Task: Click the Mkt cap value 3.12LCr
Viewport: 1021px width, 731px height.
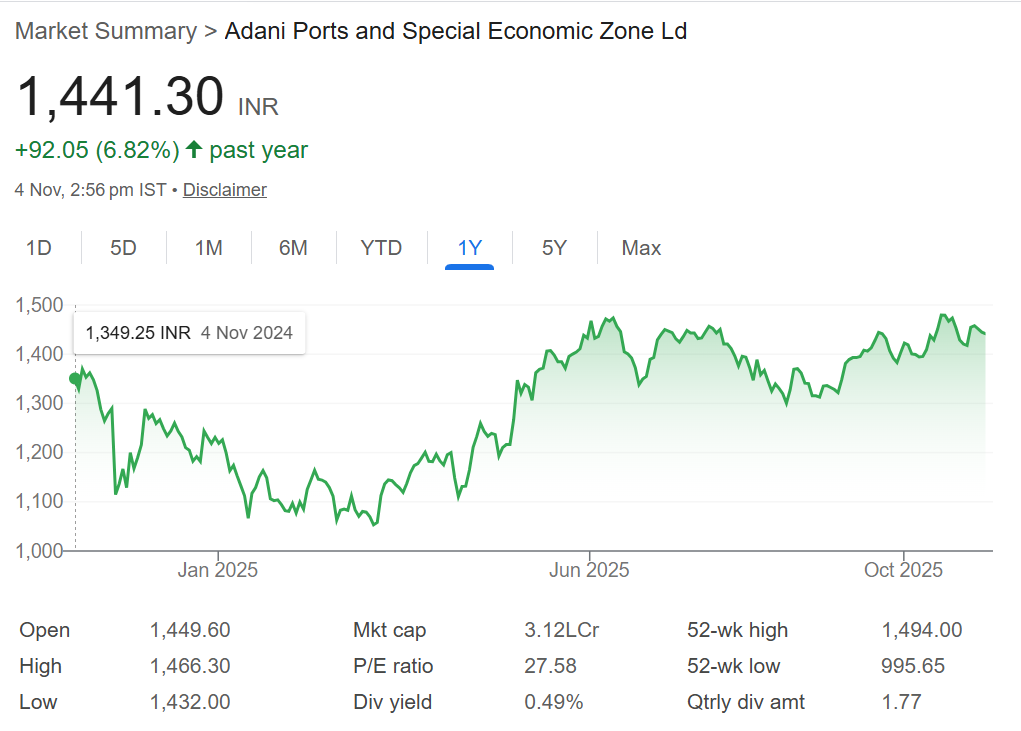Action: point(561,630)
